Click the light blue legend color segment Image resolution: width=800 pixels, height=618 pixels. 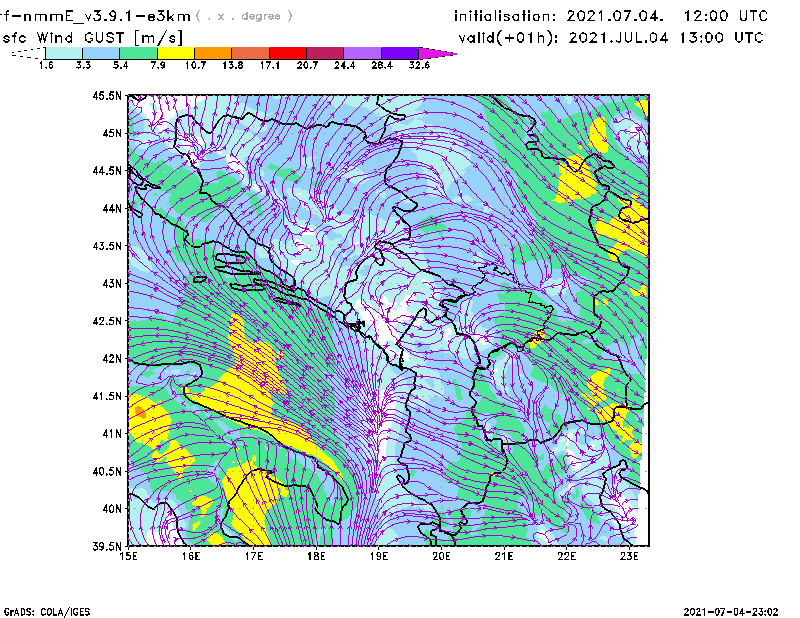point(101,53)
